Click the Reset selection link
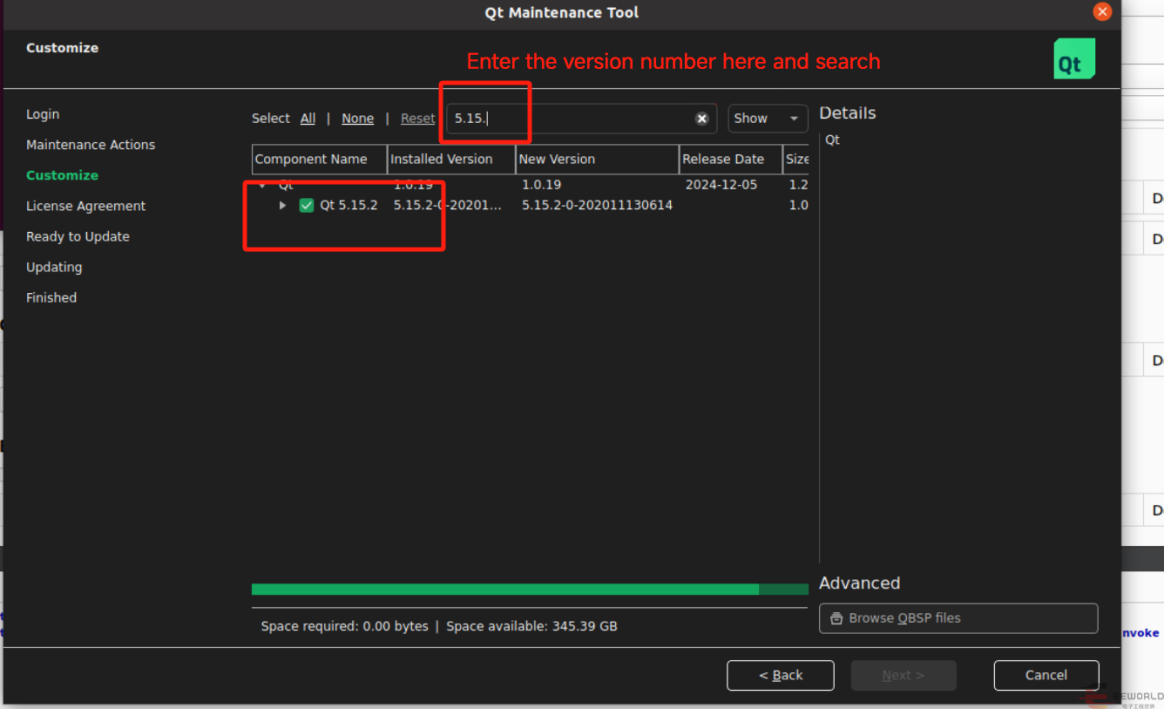The height and width of the screenshot is (709, 1164). pos(417,119)
